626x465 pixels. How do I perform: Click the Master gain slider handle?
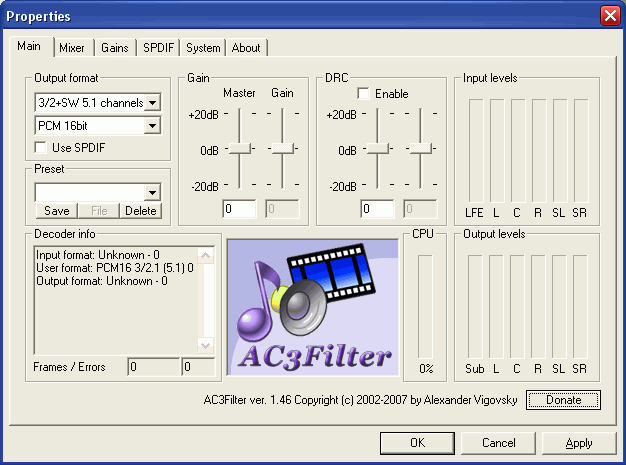click(240, 148)
